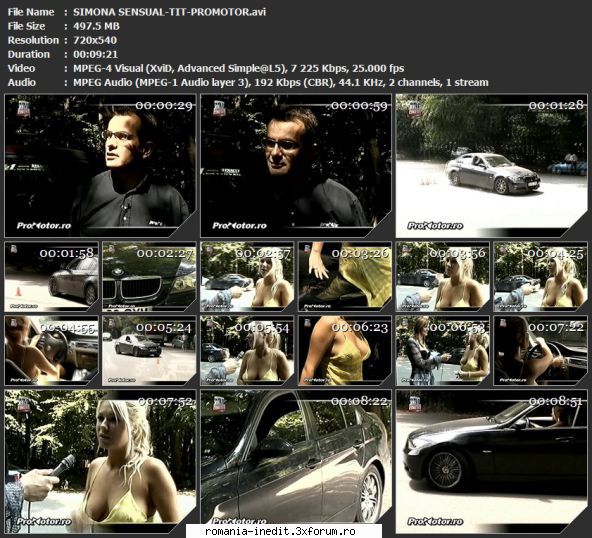Screen dimensions: 592x538
Task: Select the frame at 00:01:58
Action: [51, 277]
